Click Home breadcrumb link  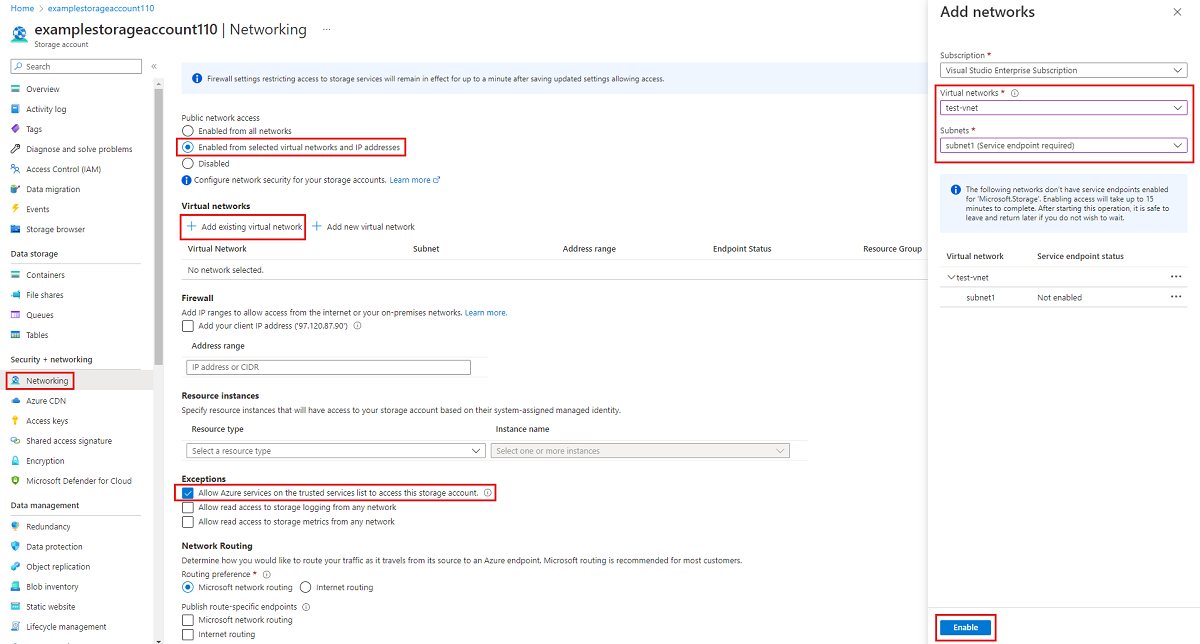point(21,8)
